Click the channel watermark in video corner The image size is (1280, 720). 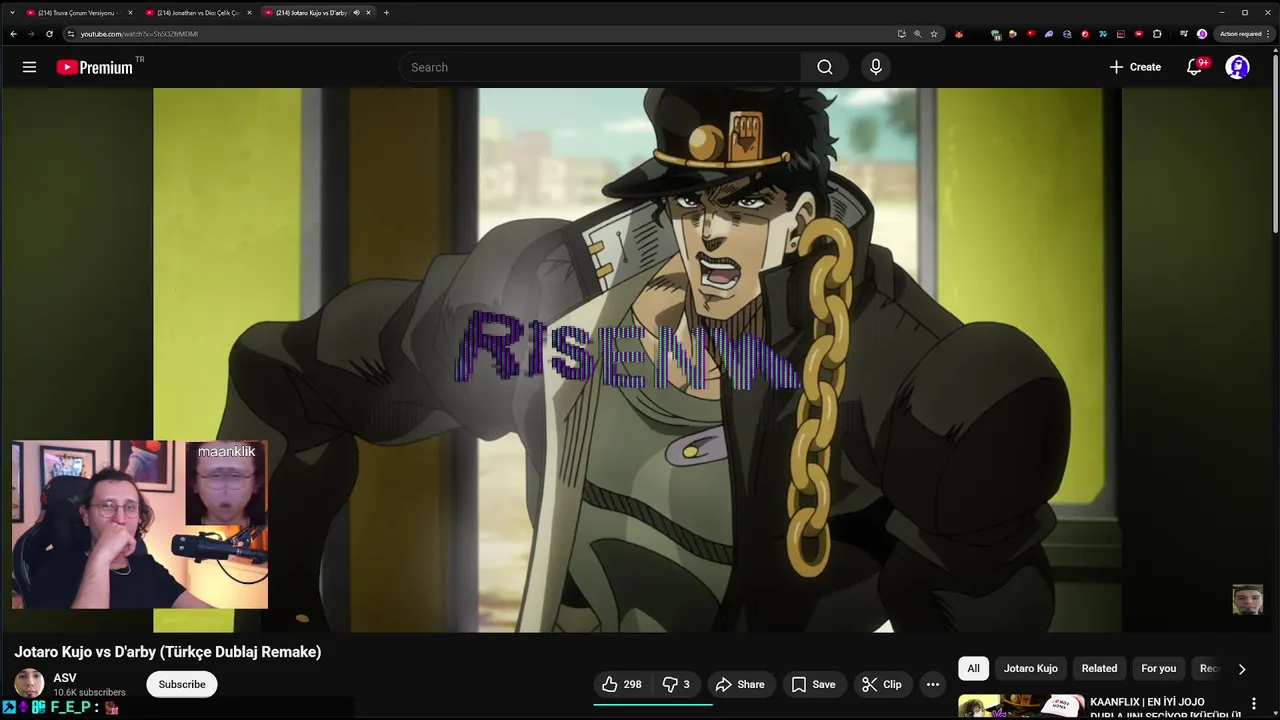[x=1247, y=599]
